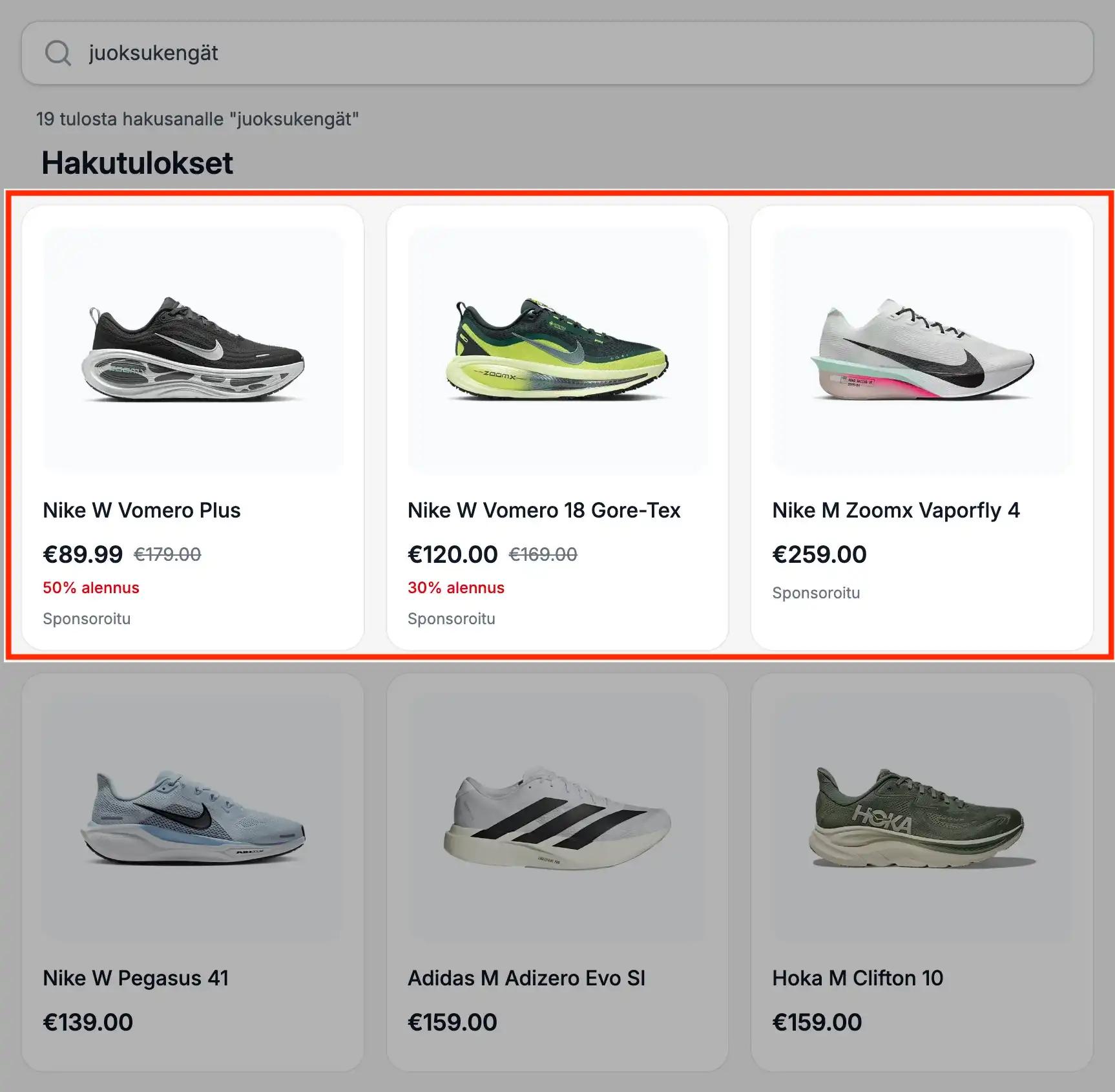Click the "30% alennus" discount label
Screen dimensions: 1115x1092
pyautogui.click(x=455, y=588)
